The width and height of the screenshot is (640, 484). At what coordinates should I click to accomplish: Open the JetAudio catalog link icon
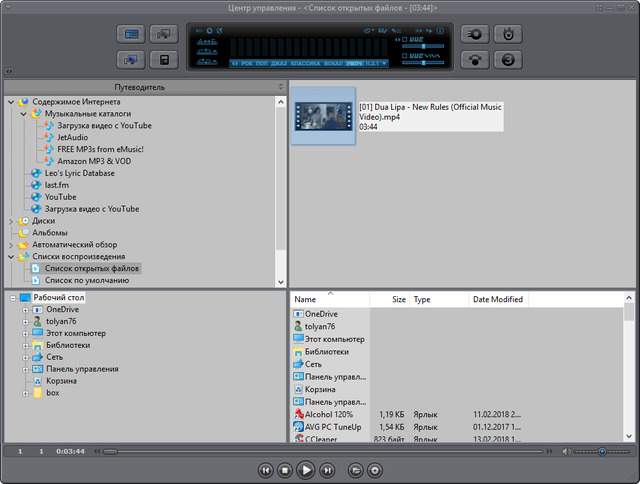click(49, 138)
